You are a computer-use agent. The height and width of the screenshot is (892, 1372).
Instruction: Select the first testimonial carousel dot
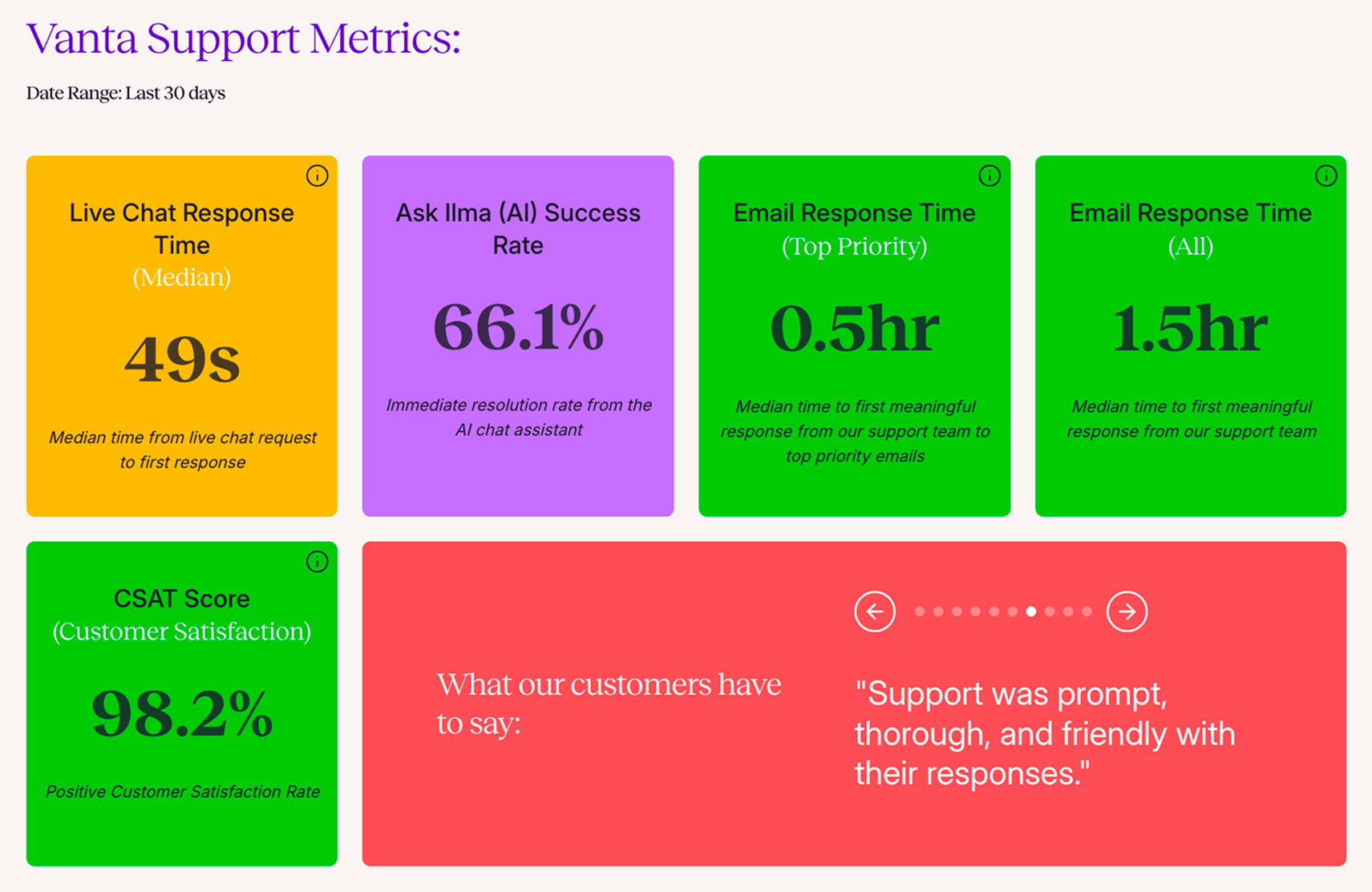(x=920, y=611)
